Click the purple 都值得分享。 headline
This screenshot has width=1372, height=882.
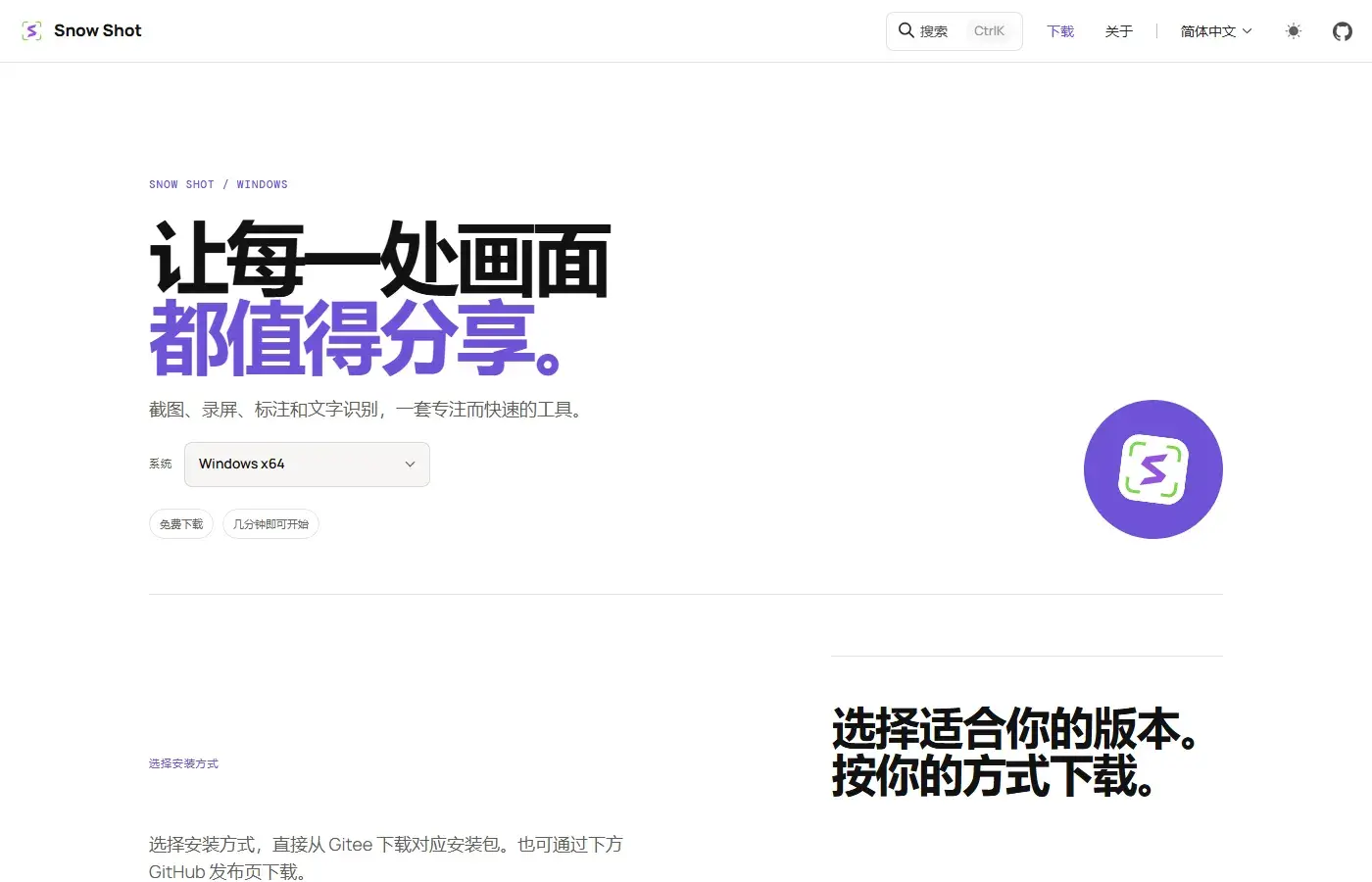click(355, 339)
